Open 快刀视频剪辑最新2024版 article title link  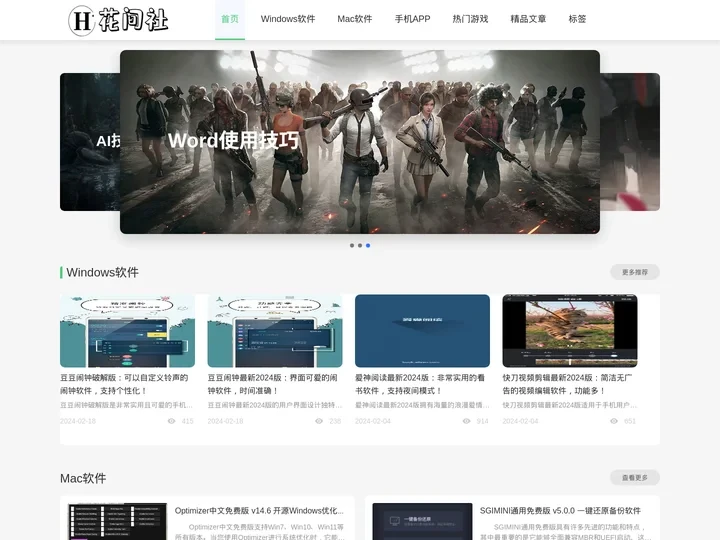pos(568,384)
